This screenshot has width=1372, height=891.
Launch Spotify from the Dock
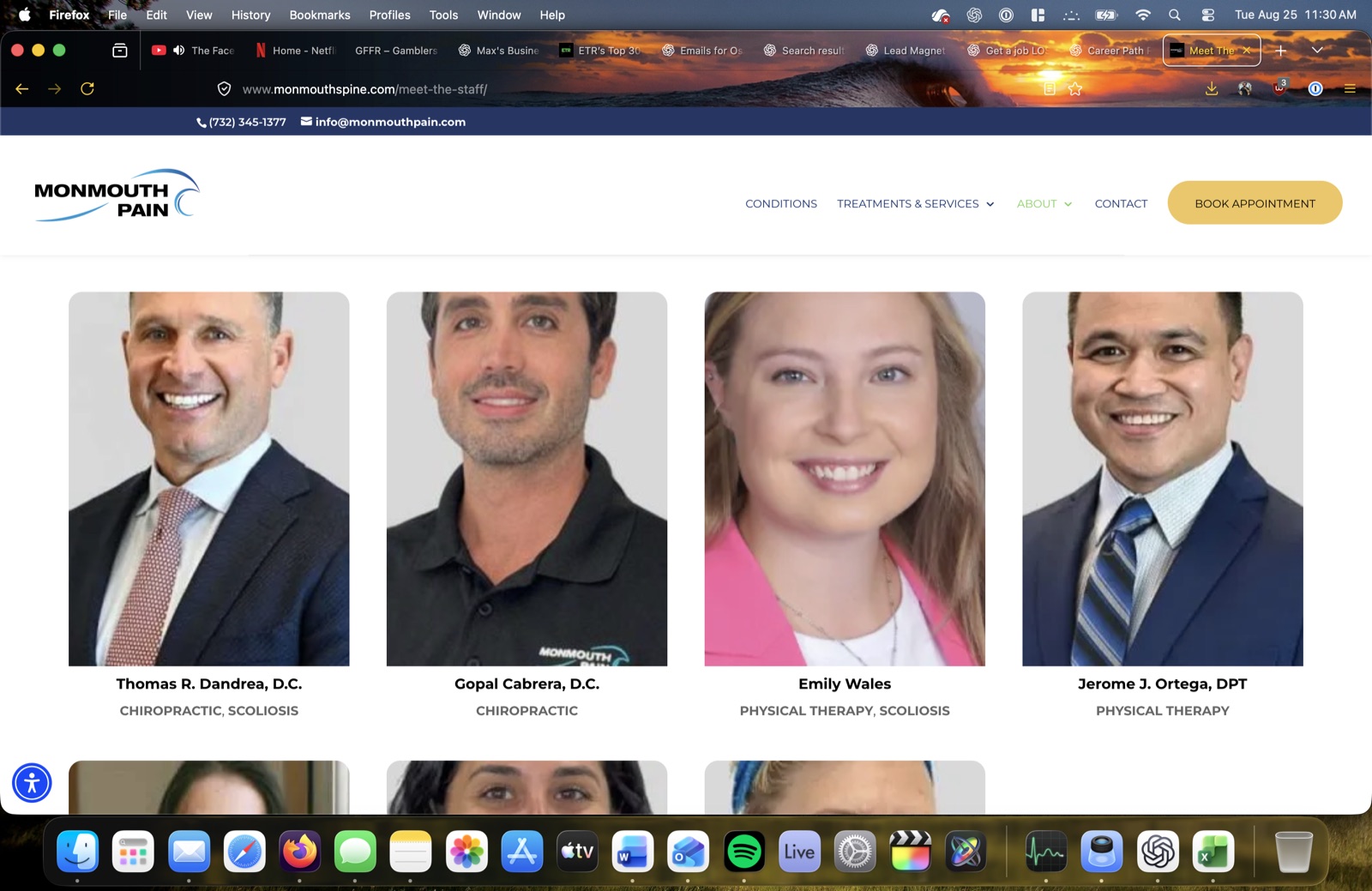point(743,852)
